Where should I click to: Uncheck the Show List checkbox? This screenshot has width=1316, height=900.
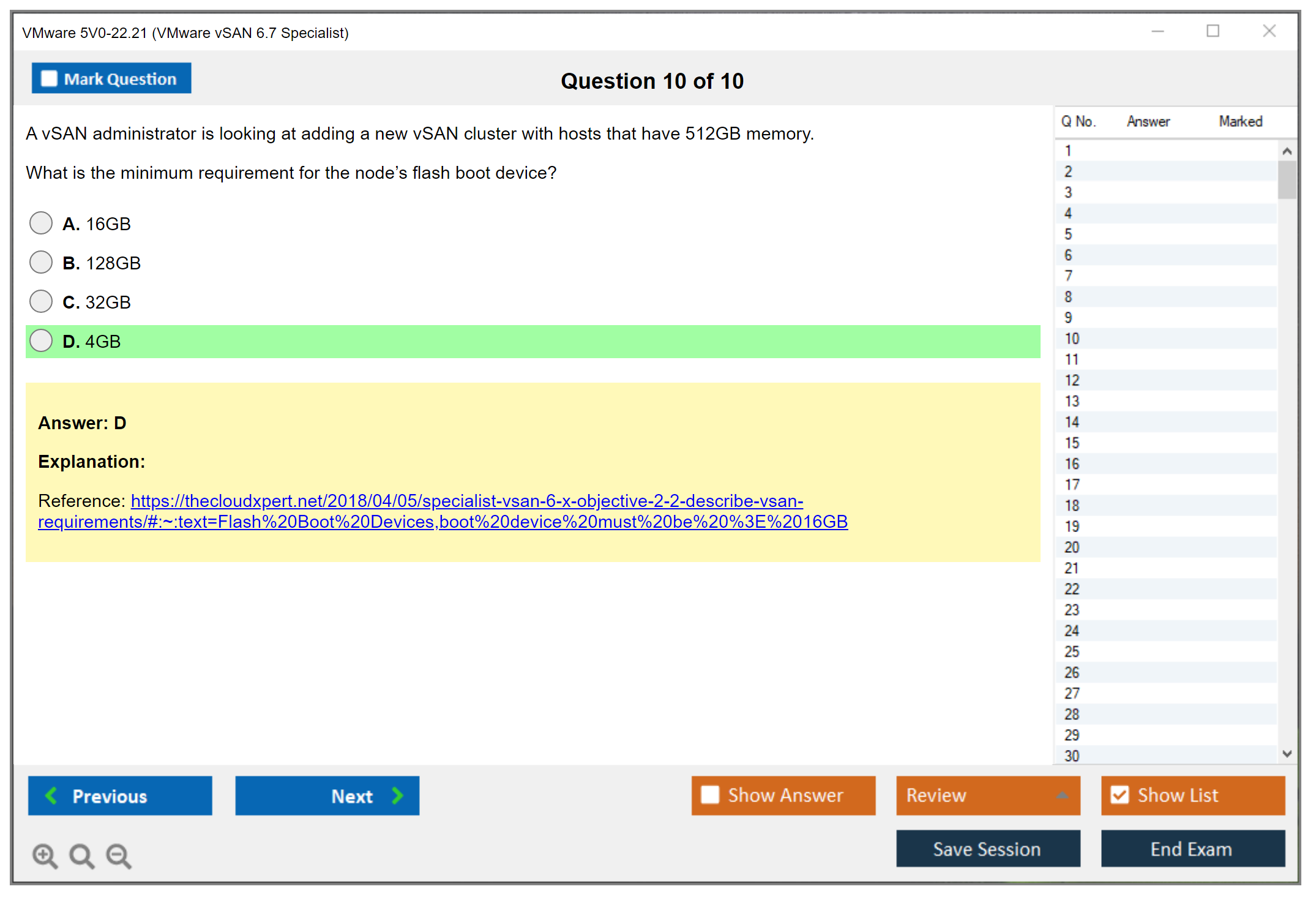point(1120,795)
